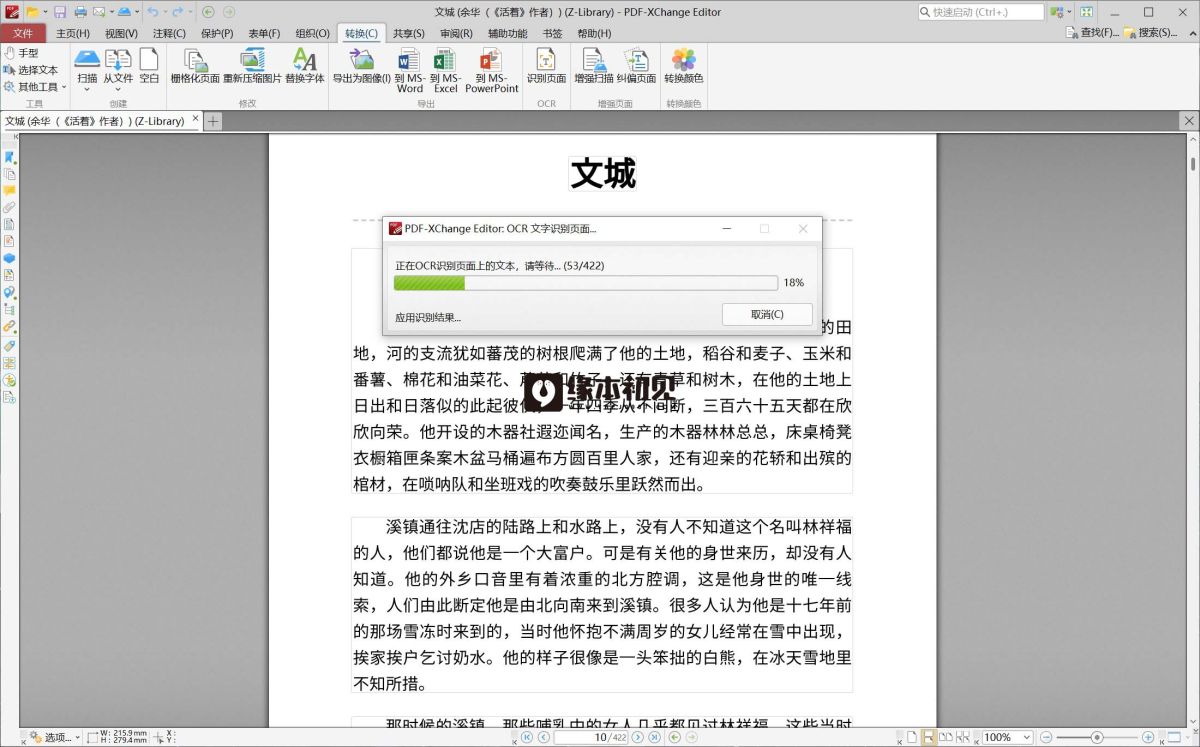Image resolution: width=1200 pixels, height=747 pixels.
Task: Go to the previous page
Action: click(x=543, y=737)
